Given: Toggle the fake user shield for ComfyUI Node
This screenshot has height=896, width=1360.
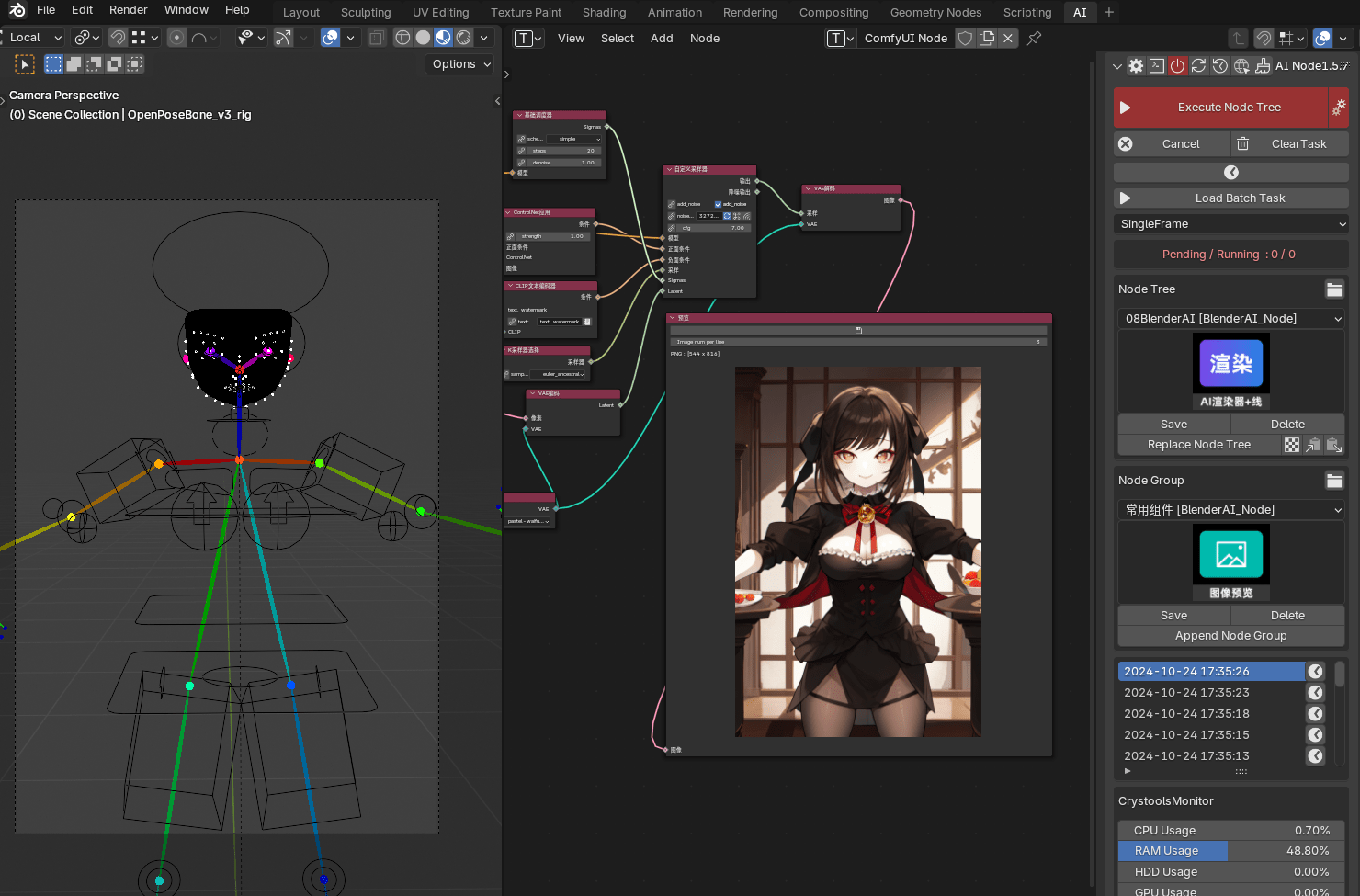Looking at the screenshot, I should [x=965, y=39].
